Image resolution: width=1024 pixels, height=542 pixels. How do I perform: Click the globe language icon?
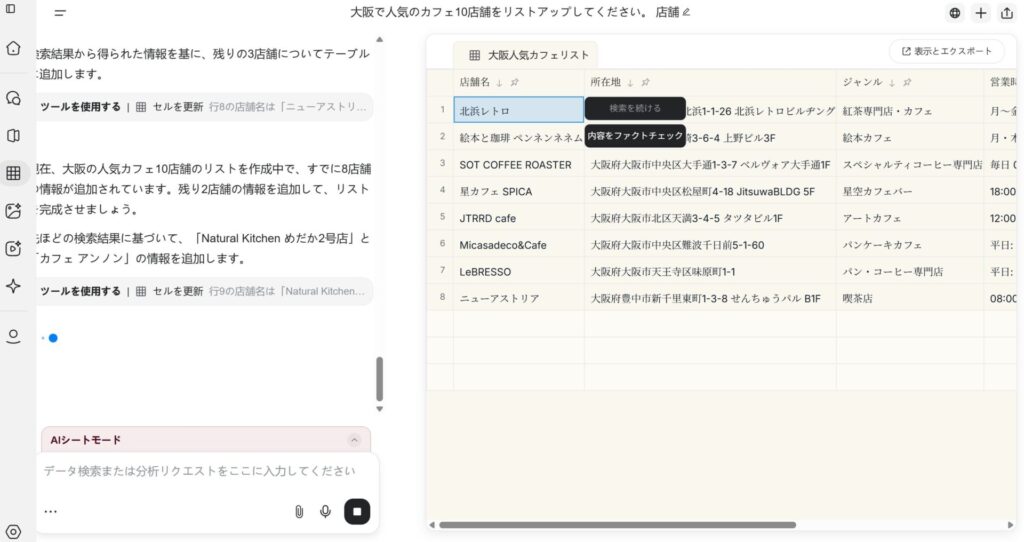point(955,13)
